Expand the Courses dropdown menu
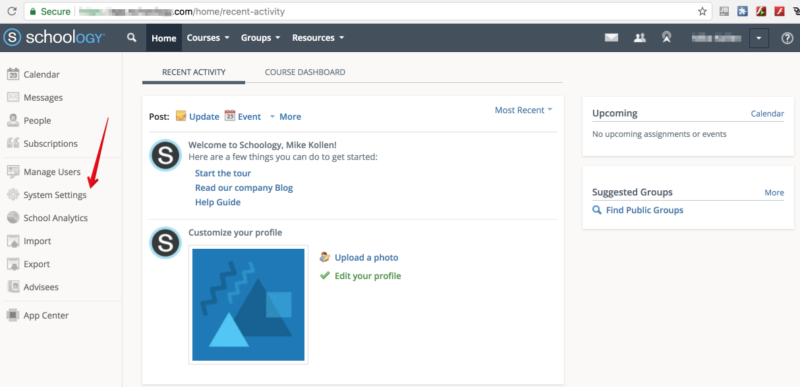Viewport: 800px width, 387px height. click(x=208, y=38)
